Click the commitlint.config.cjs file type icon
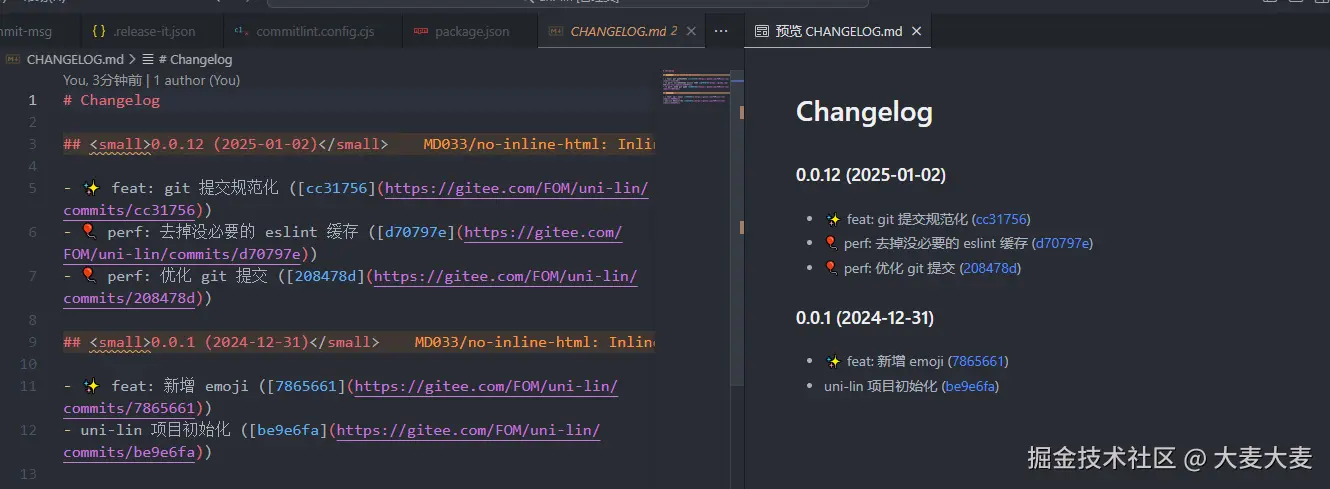The width and height of the screenshot is (1330, 489). 240,31
